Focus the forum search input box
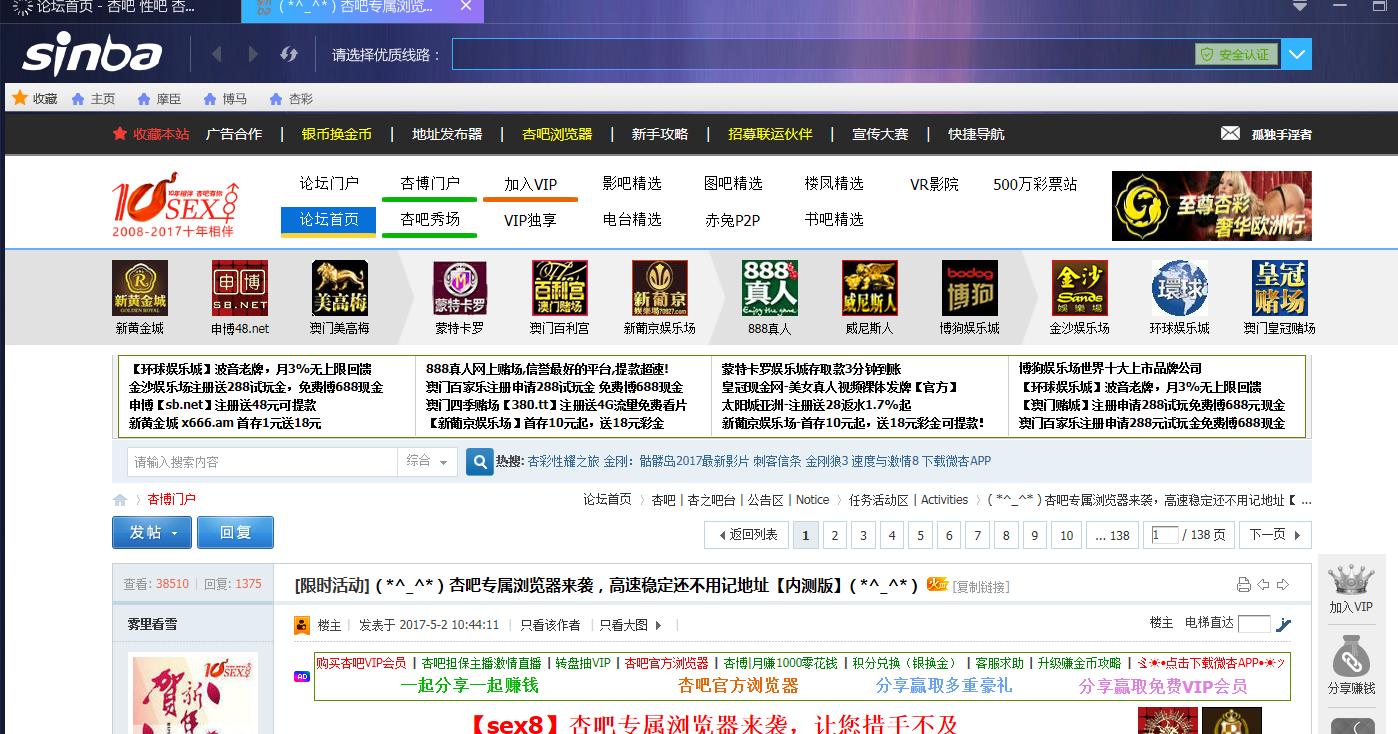Viewport: 1398px width, 734px height. (x=262, y=461)
